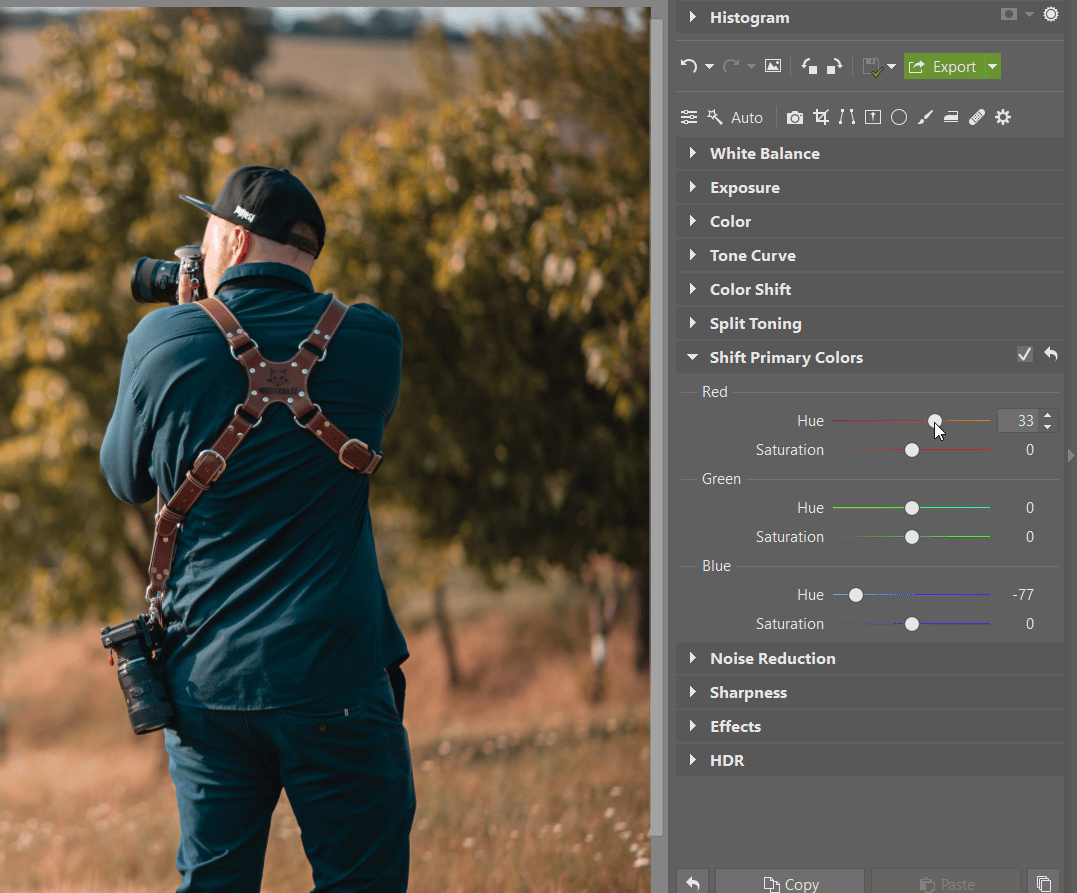The width and height of the screenshot is (1077, 893).
Task: Select the horizon alignment tool
Action: click(873, 117)
